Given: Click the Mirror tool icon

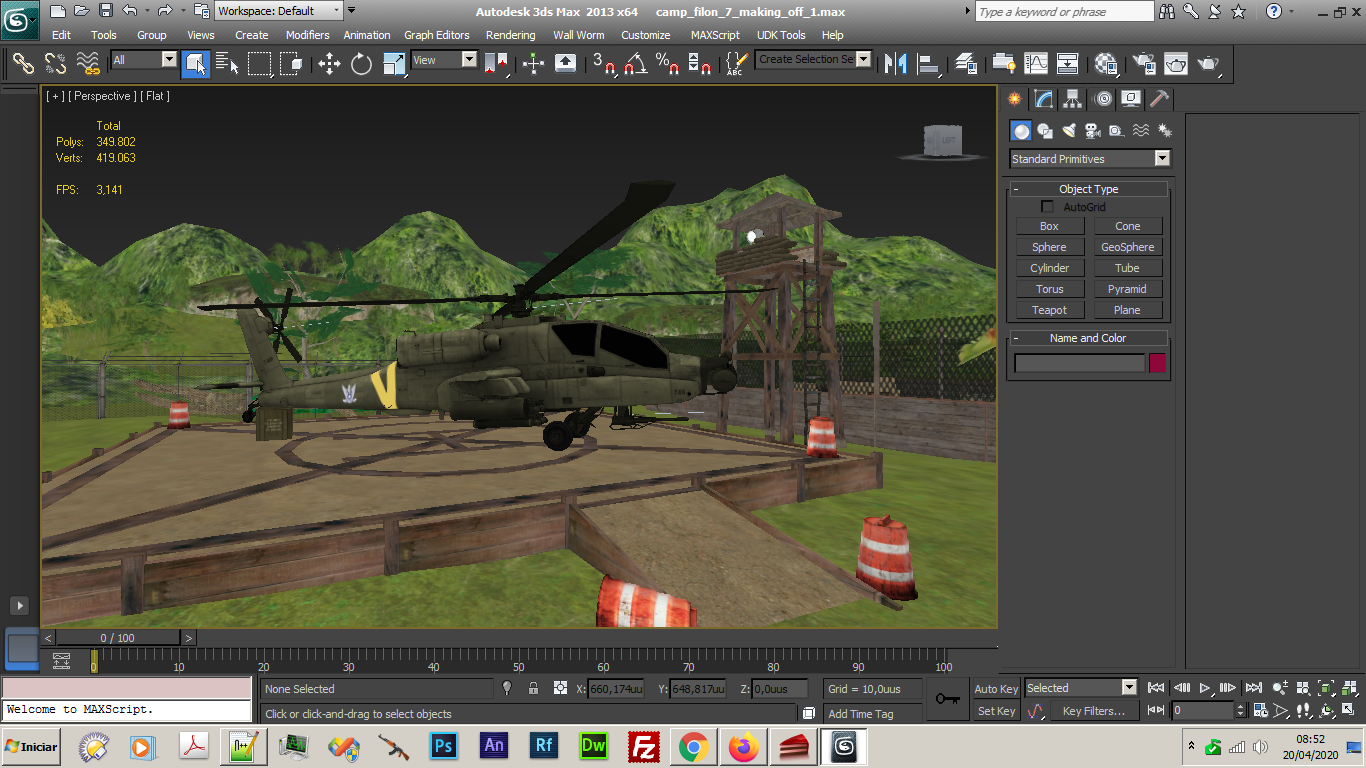Looking at the screenshot, I should pos(896,64).
